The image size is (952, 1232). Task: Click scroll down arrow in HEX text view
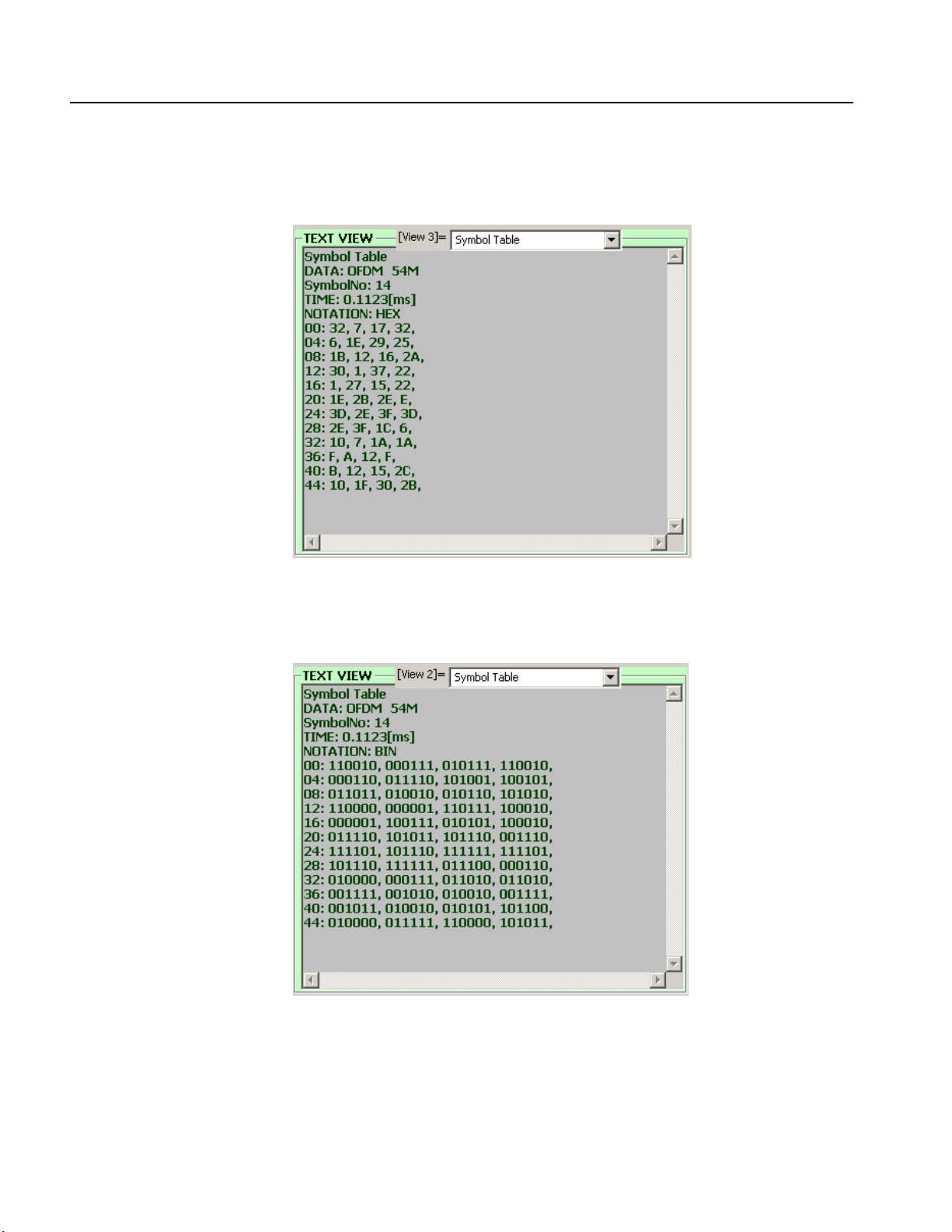[675, 526]
